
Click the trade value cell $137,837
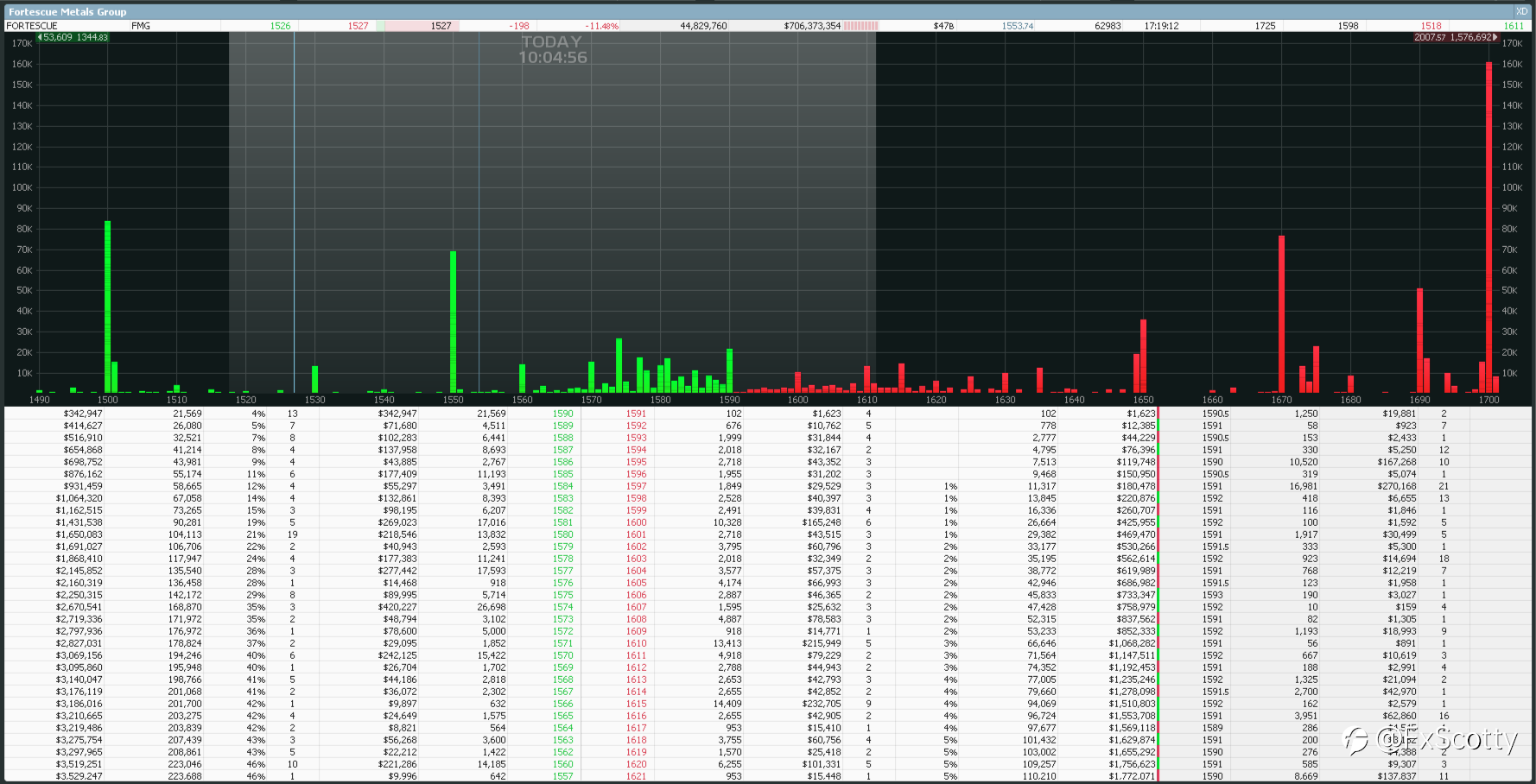[x=1397, y=776]
